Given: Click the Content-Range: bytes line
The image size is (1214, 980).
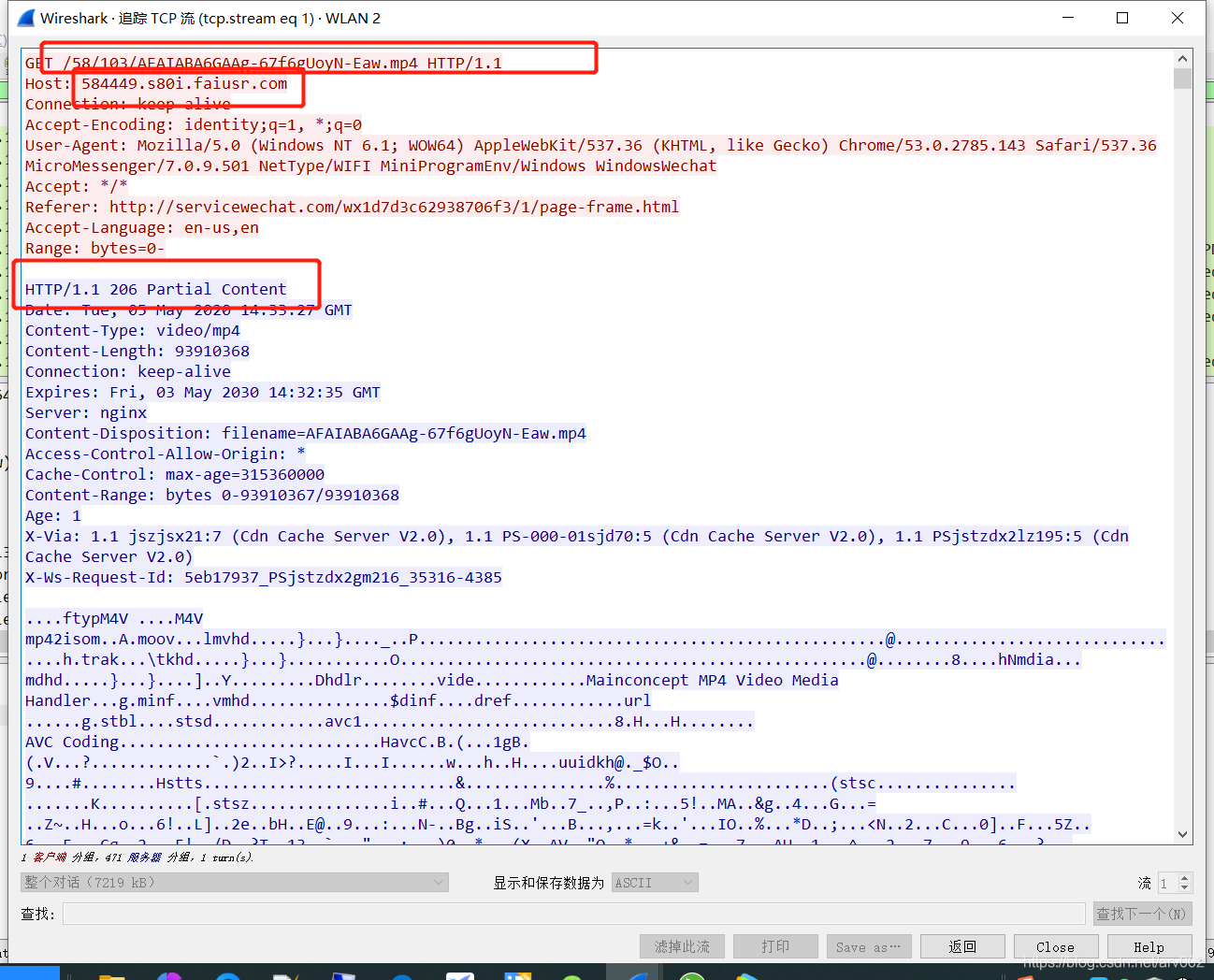Looking at the screenshot, I should coord(212,495).
